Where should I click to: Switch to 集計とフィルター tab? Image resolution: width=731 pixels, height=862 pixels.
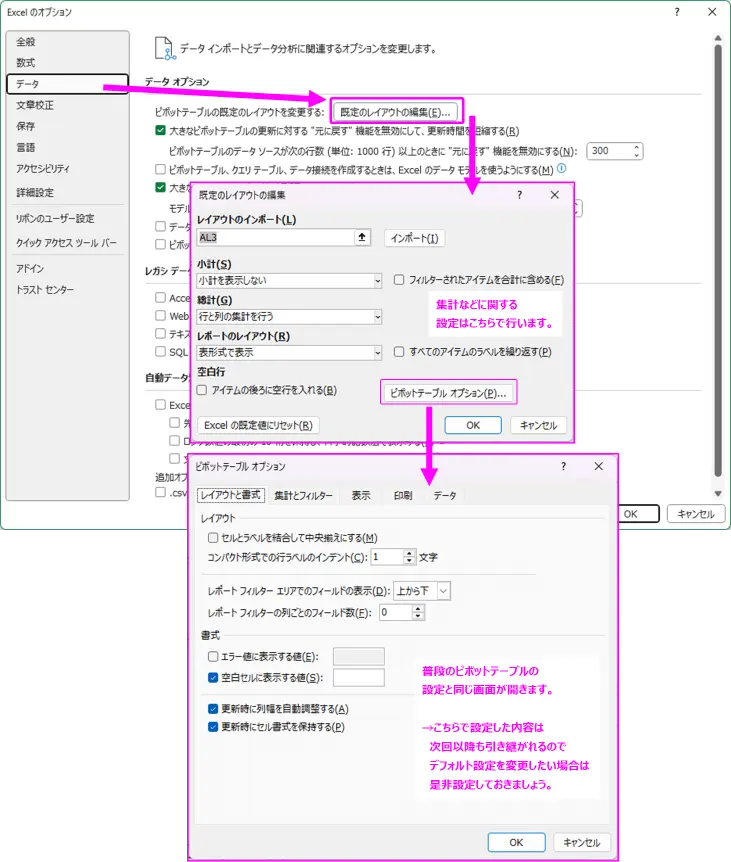303,495
